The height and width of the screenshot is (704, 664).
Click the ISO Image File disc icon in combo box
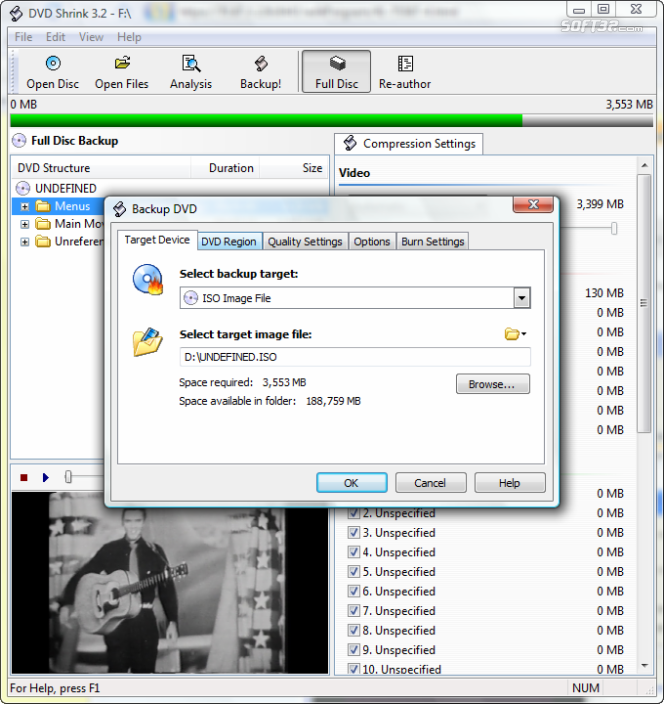point(191,298)
